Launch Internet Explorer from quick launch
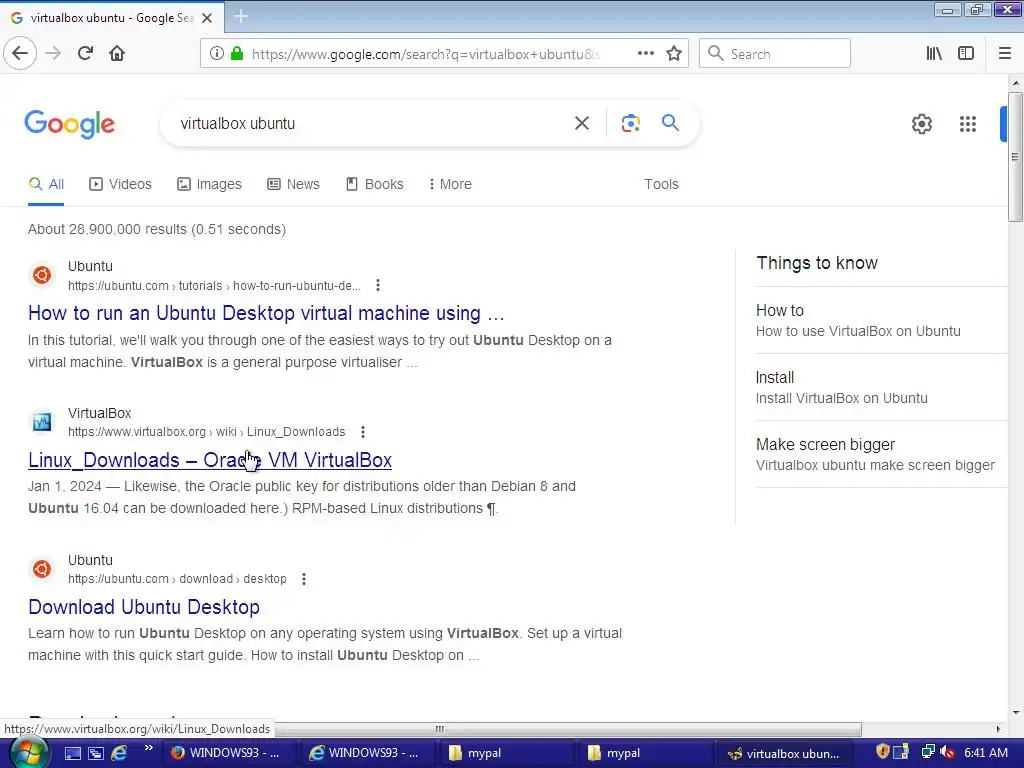 pyautogui.click(x=119, y=754)
